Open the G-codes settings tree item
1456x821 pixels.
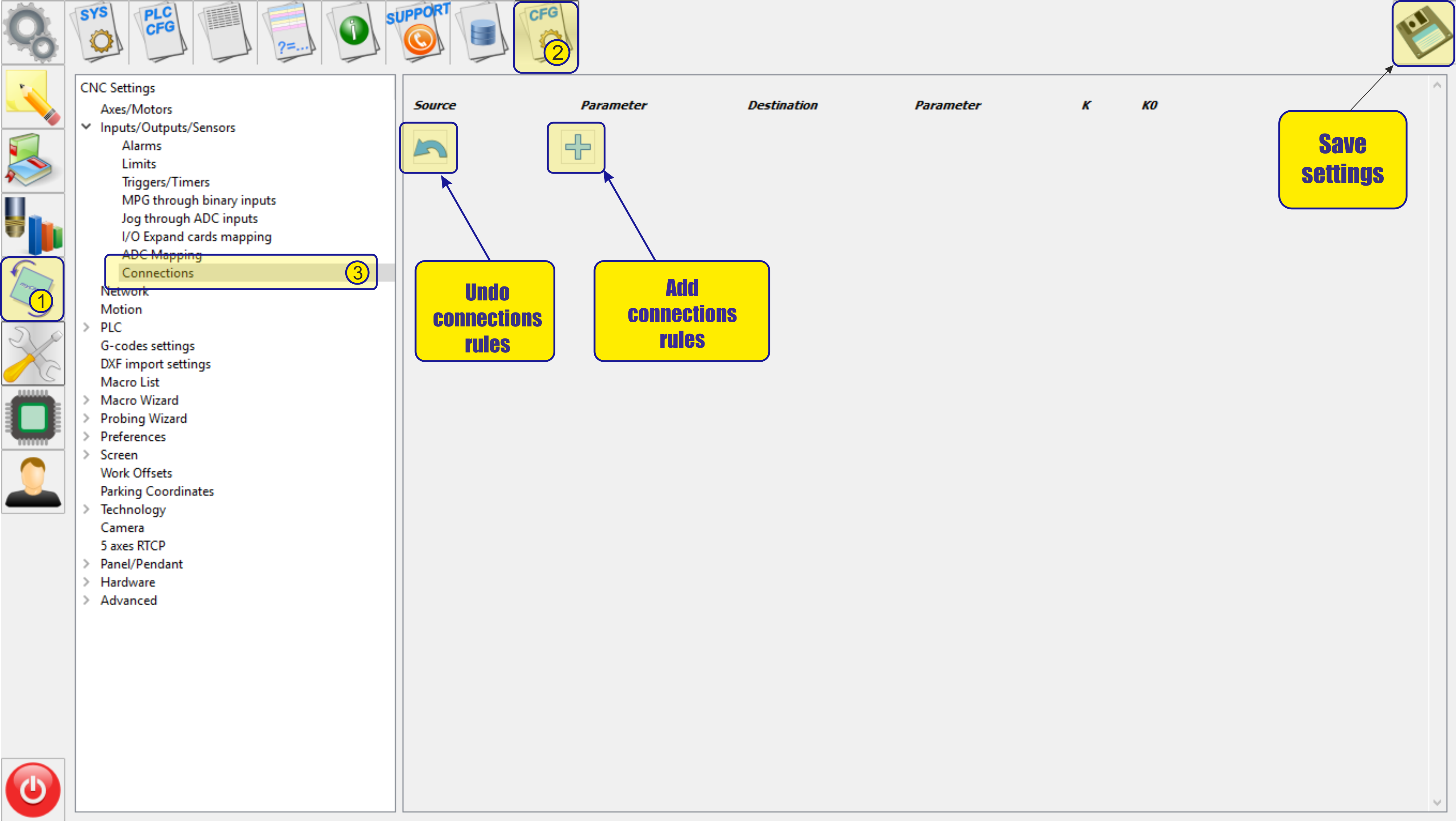pyautogui.click(x=148, y=346)
